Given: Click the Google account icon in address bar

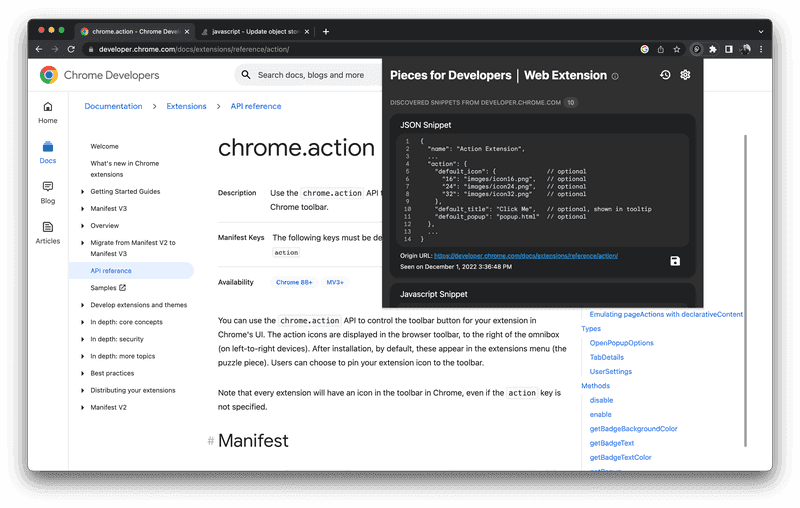Looking at the screenshot, I should click(645, 49).
